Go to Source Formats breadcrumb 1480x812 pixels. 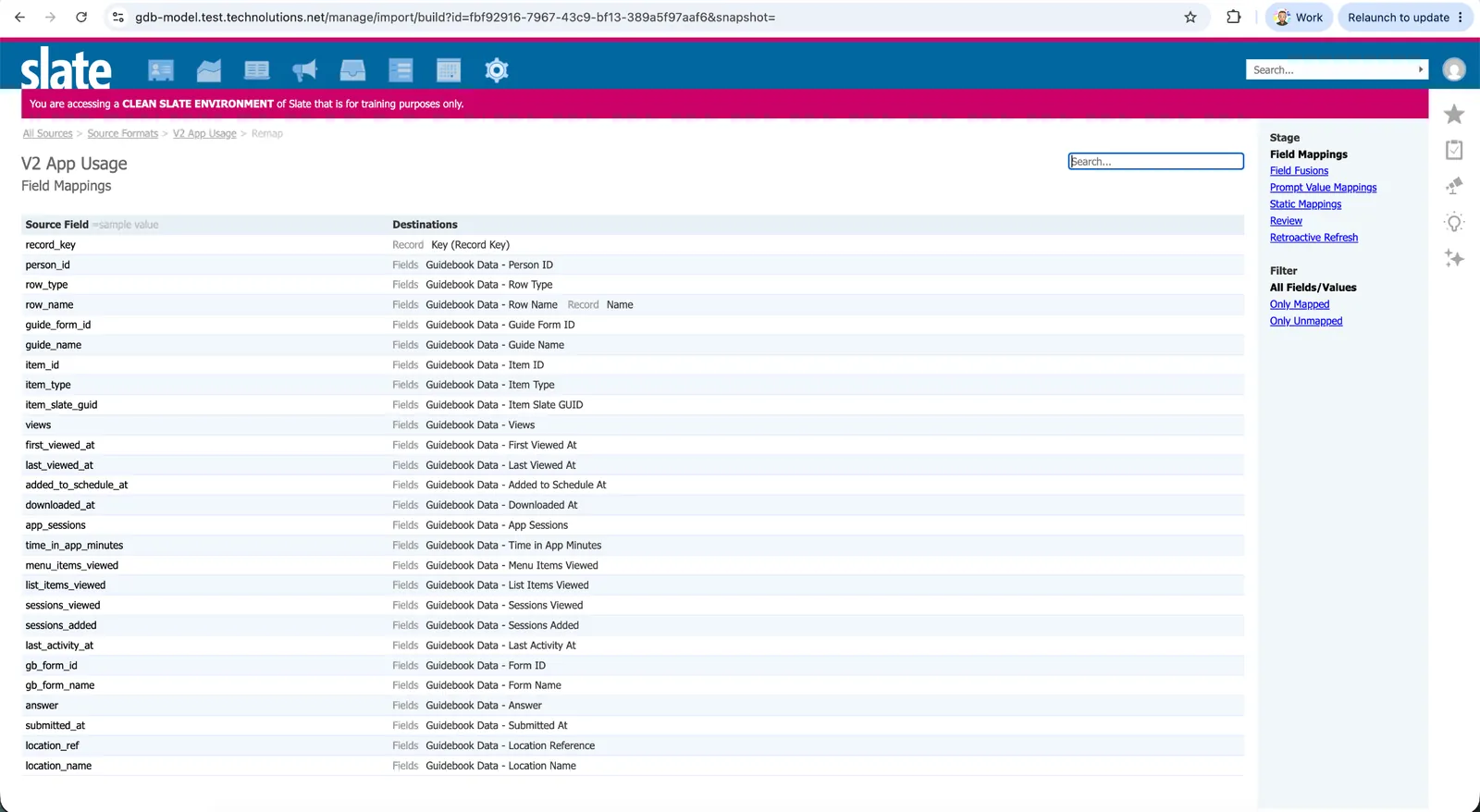pos(123,133)
